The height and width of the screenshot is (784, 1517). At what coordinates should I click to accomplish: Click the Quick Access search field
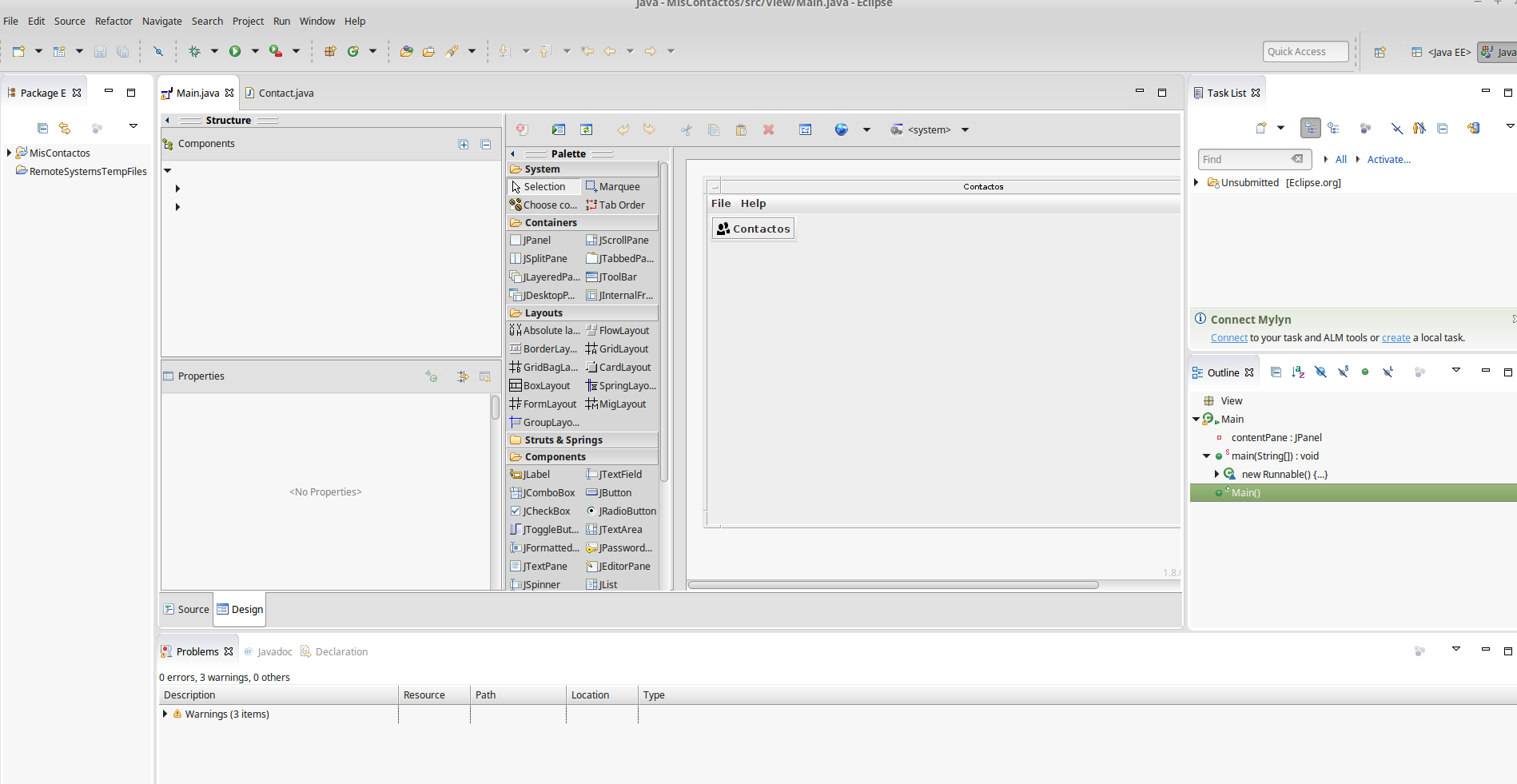point(1305,51)
